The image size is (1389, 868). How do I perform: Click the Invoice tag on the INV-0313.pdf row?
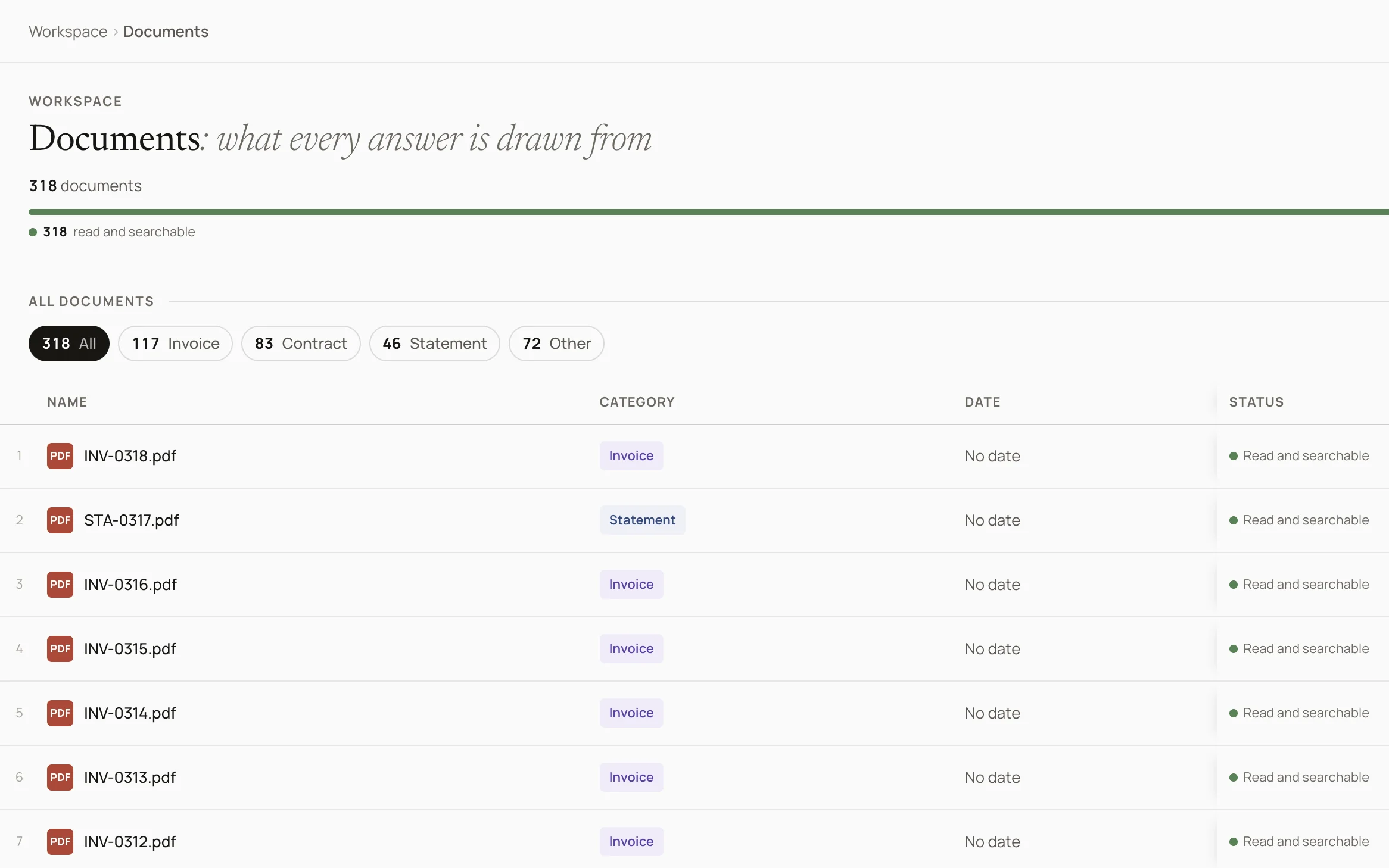pos(631,778)
